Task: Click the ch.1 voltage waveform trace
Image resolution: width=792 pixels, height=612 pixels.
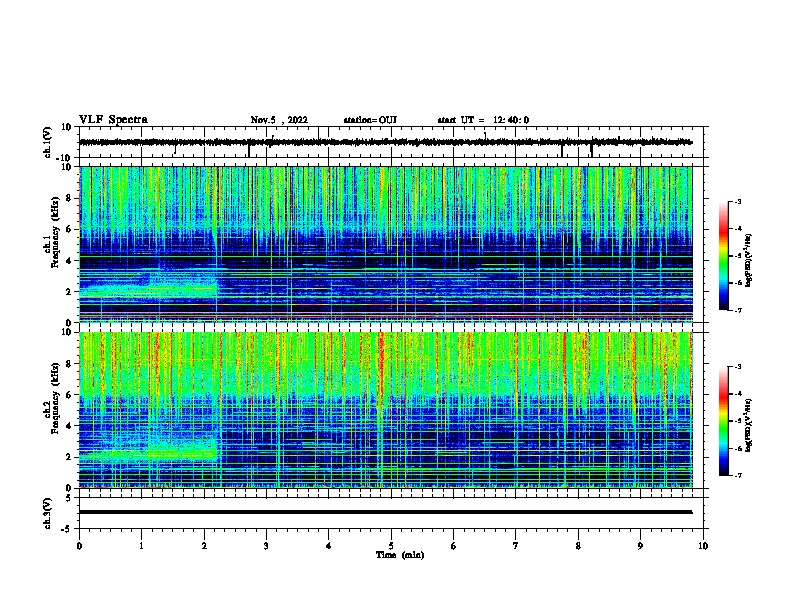Action: tap(386, 142)
